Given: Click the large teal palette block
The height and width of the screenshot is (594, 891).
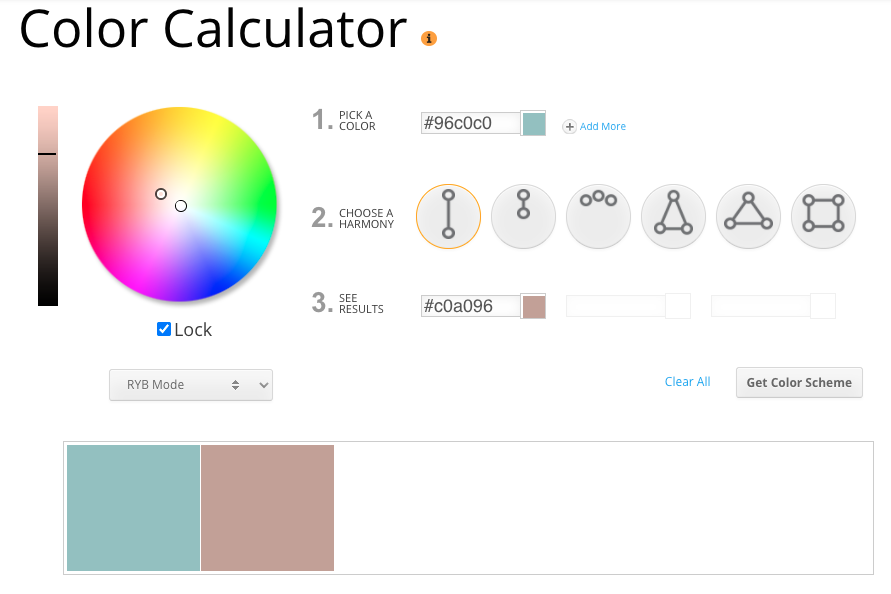Looking at the screenshot, I should [134, 508].
